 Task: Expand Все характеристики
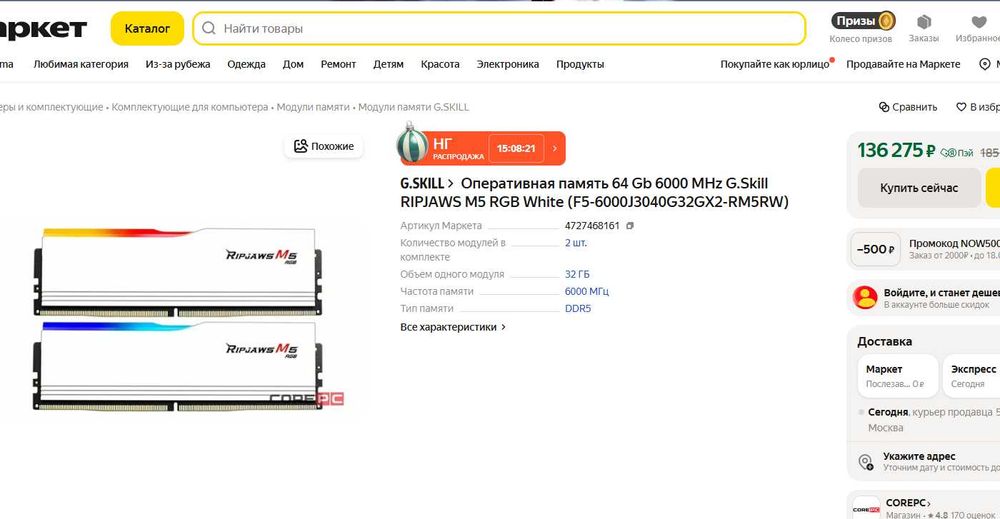453,327
